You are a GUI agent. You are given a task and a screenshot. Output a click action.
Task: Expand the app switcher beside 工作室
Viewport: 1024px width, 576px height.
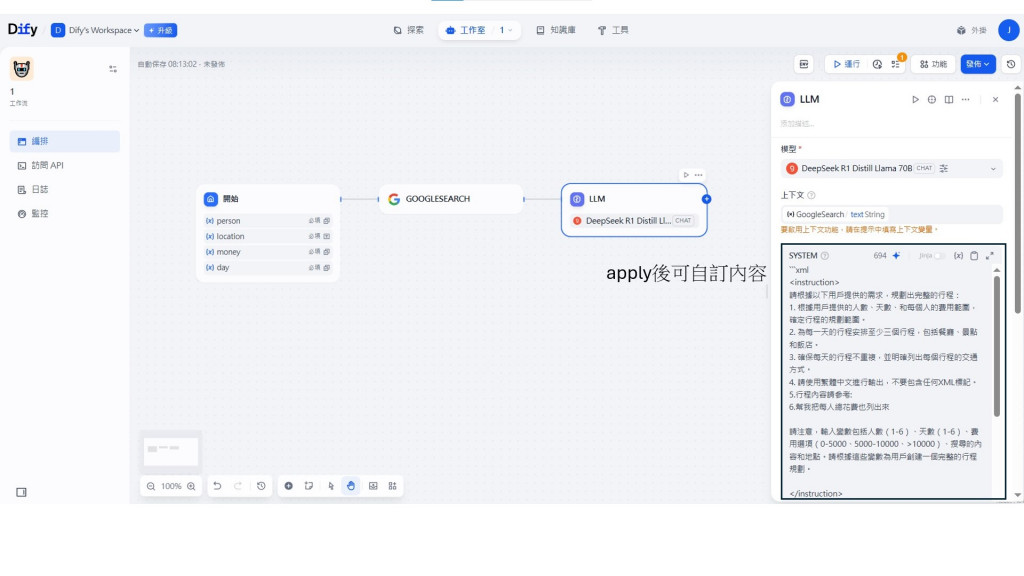(506, 30)
